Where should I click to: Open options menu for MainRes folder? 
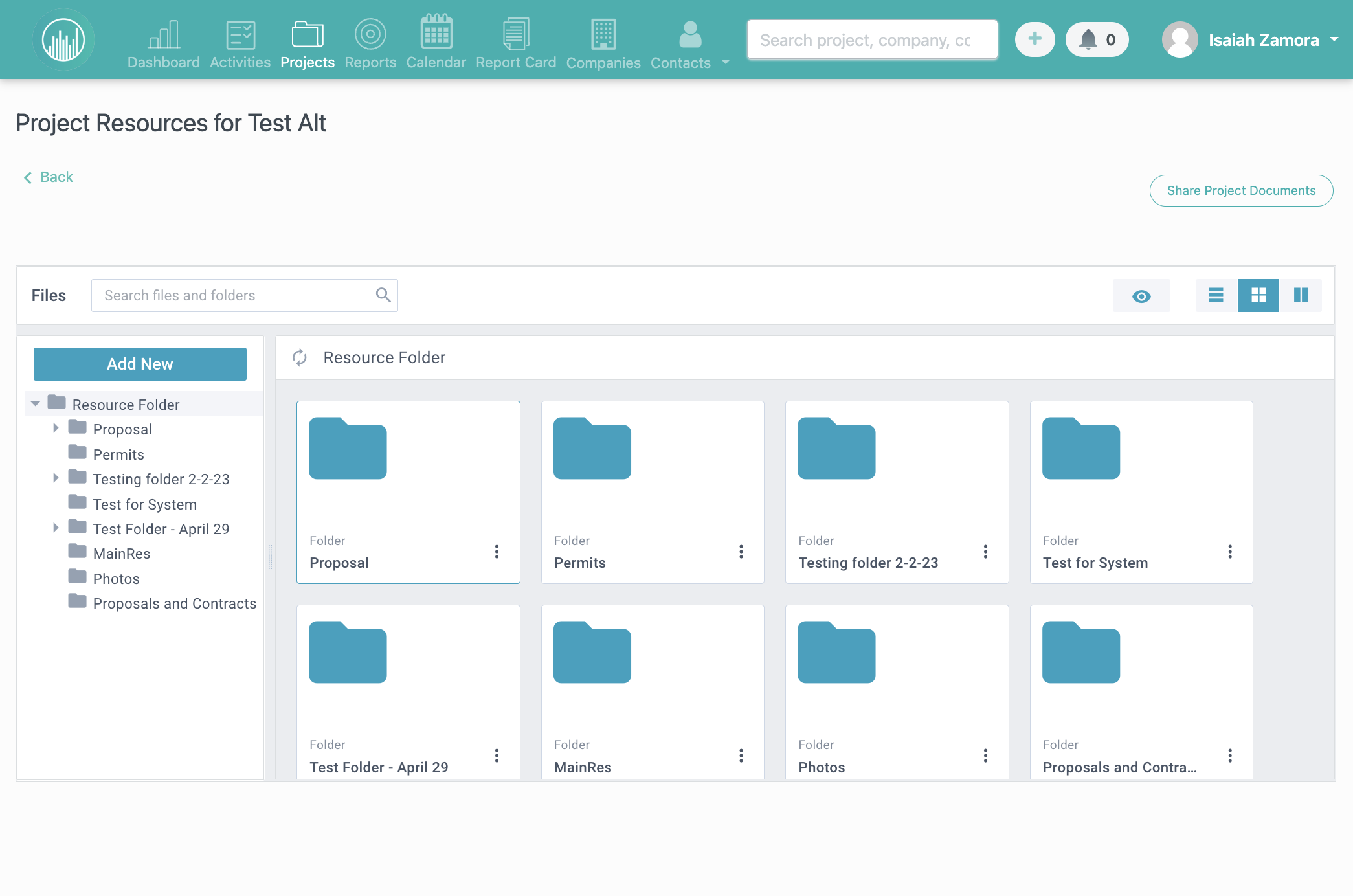click(x=741, y=756)
